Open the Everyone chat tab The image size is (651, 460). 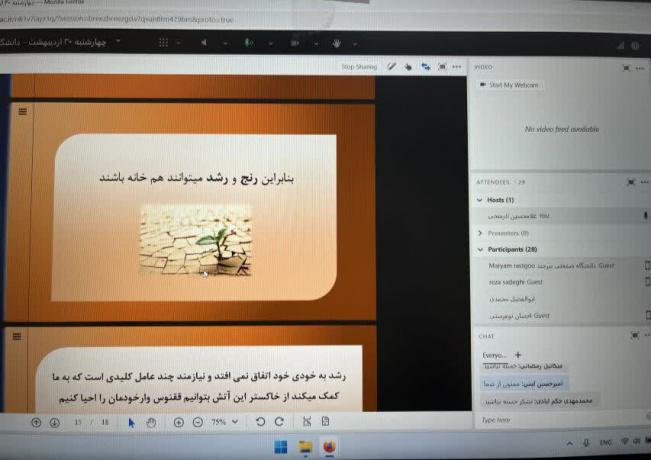(x=494, y=355)
